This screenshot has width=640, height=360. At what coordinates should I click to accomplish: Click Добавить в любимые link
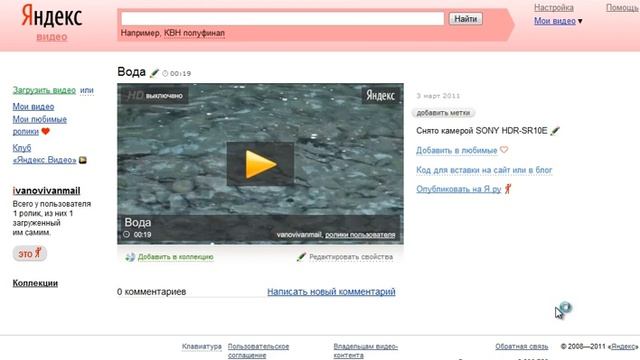coord(457,150)
